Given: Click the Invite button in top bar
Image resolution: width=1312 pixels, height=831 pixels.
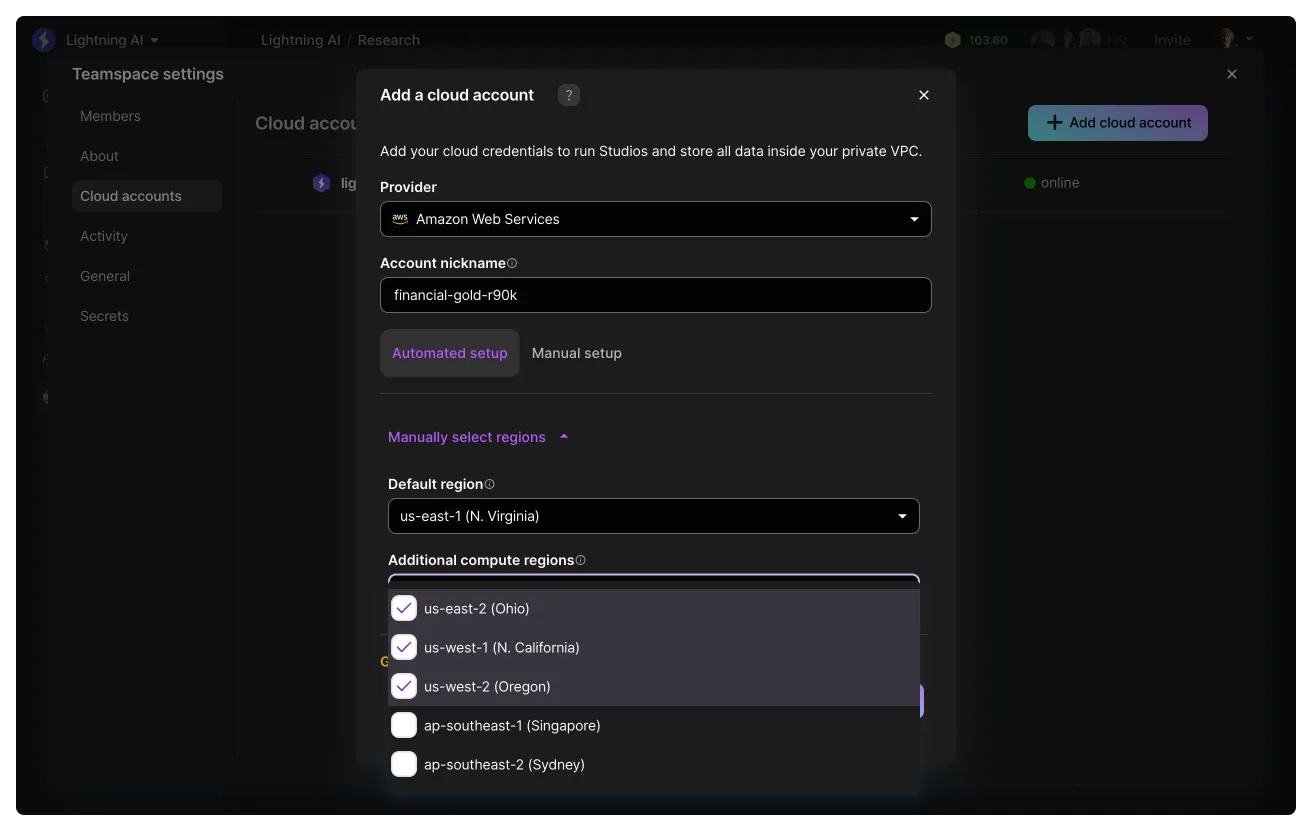Looking at the screenshot, I should point(1172,40).
